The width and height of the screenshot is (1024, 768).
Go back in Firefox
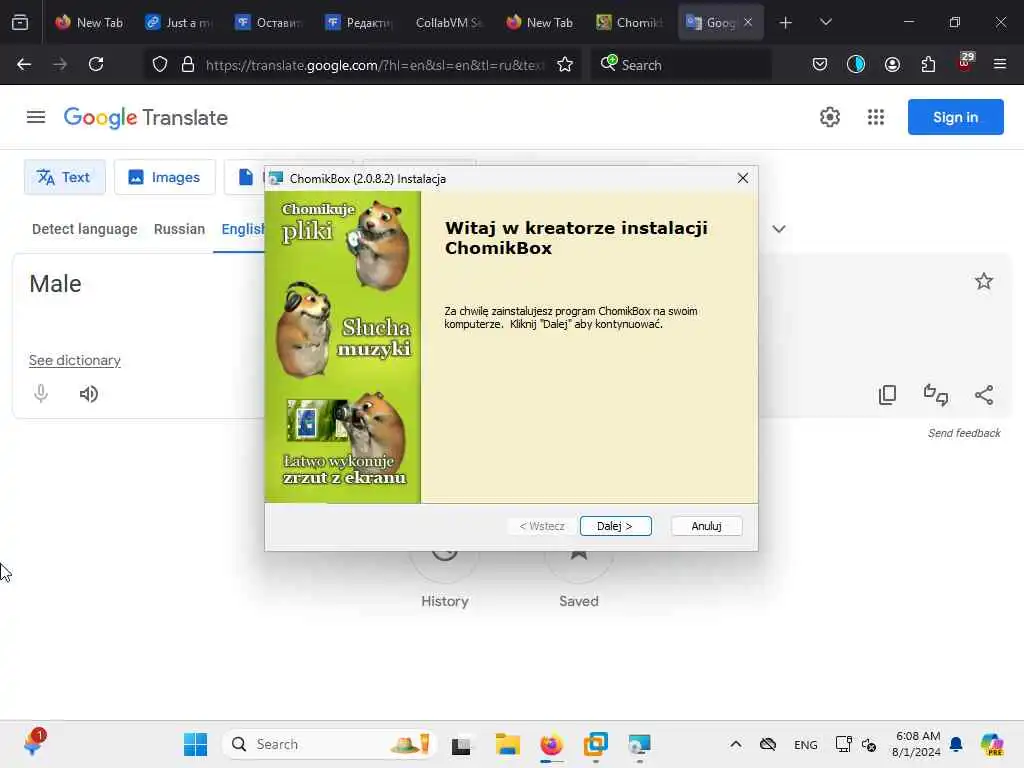(24, 64)
